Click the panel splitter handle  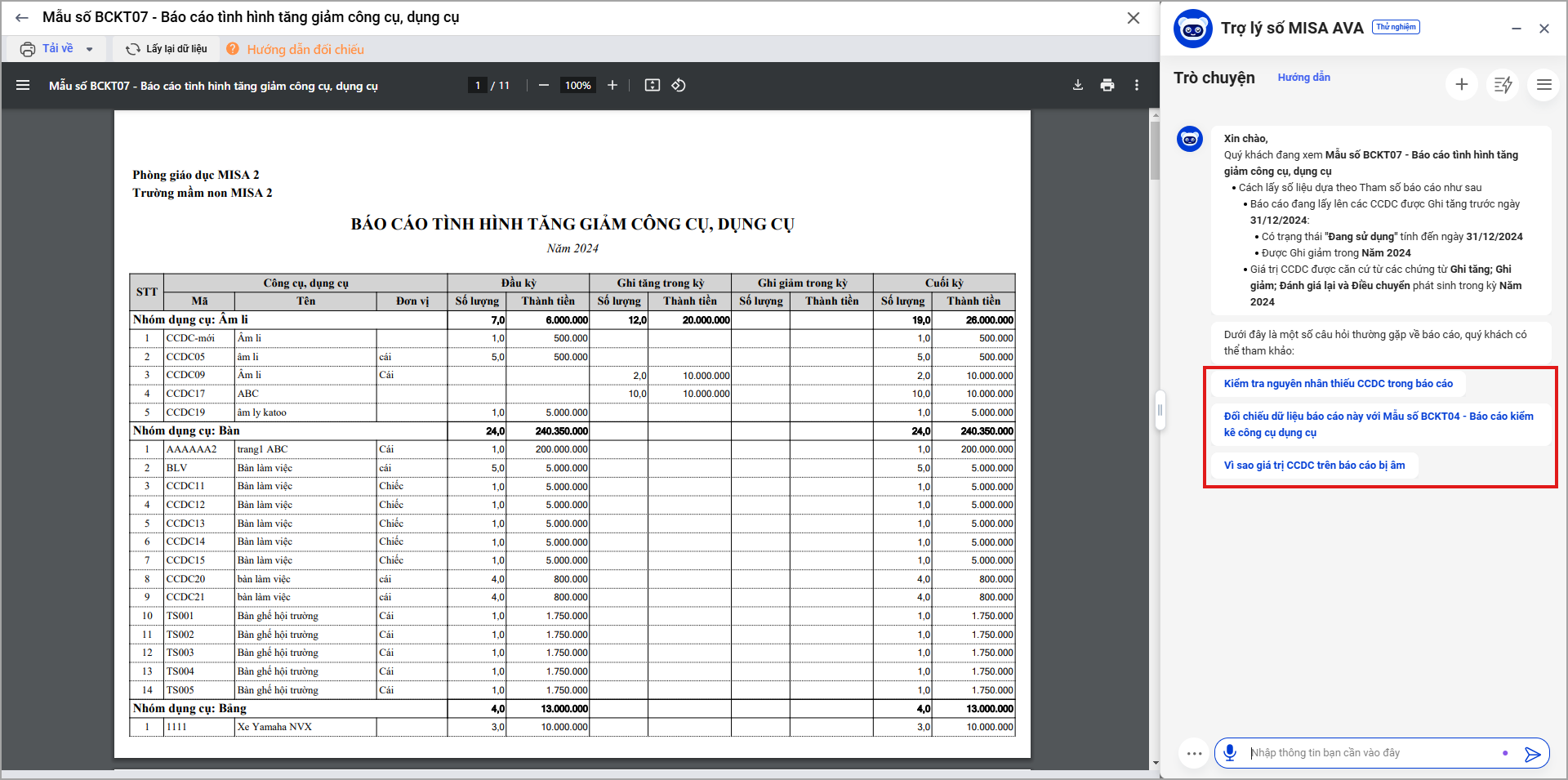point(1160,410)
